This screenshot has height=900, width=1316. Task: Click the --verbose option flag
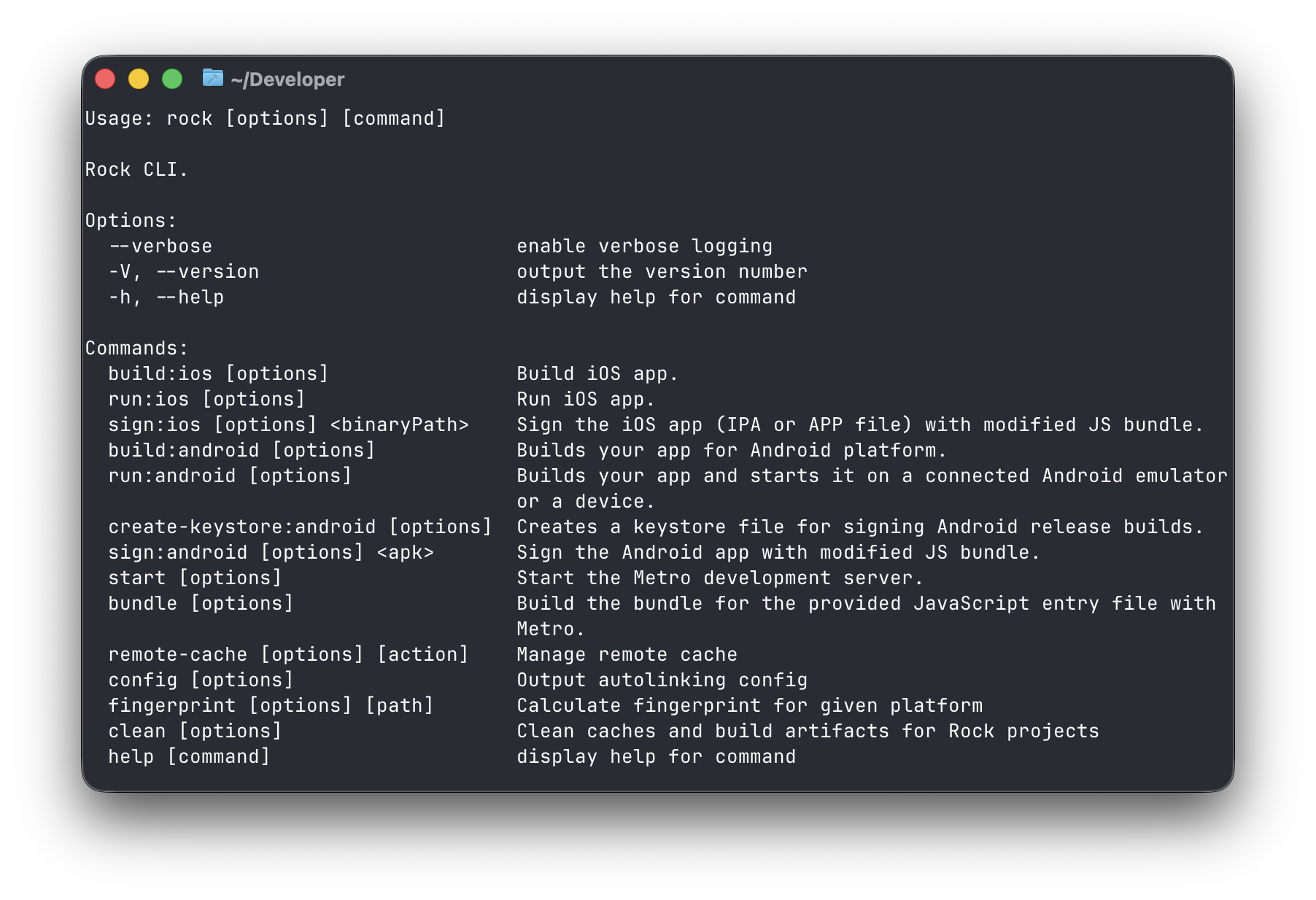(160, 247)
